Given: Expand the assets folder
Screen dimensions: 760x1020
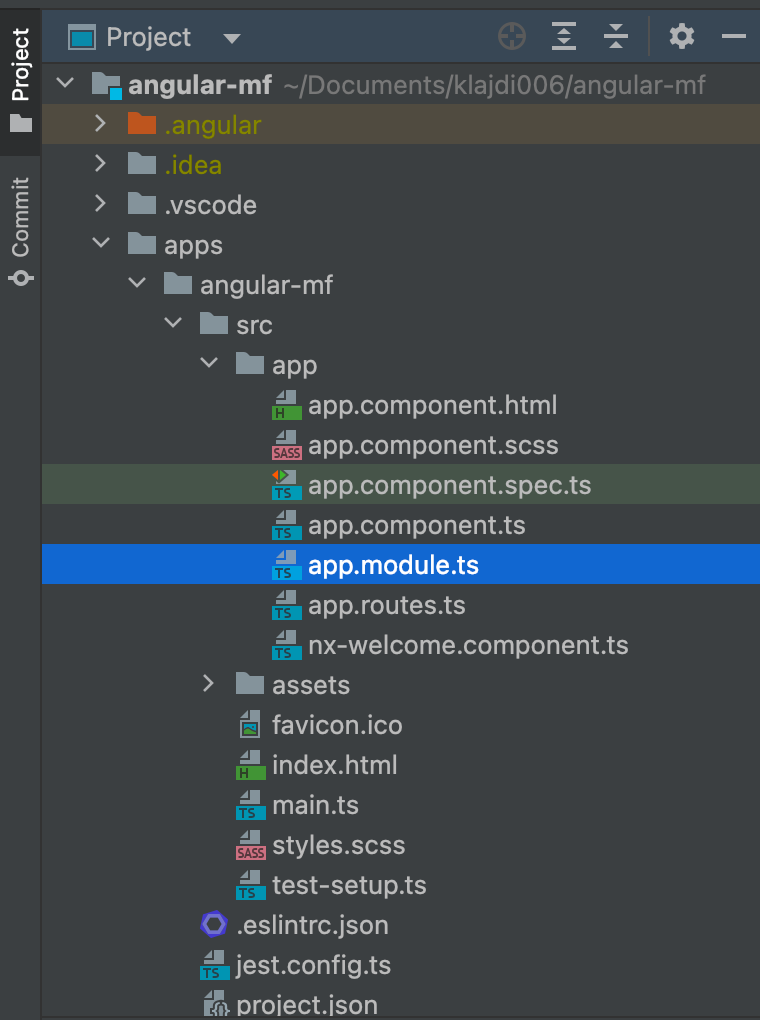Looking at the screenshot, I should point(208,684).
